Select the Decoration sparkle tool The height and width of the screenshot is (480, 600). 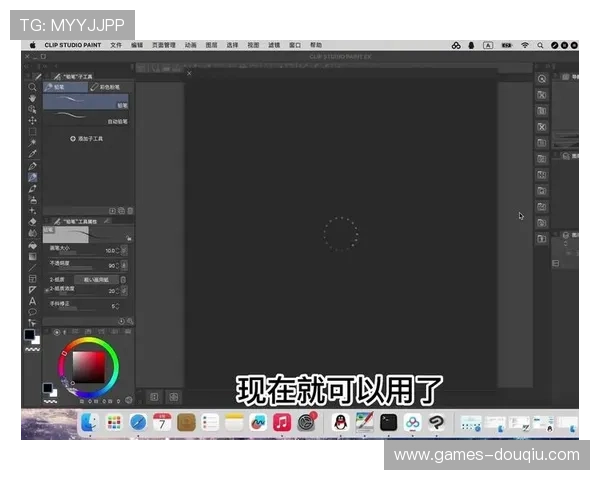(33, 211)
